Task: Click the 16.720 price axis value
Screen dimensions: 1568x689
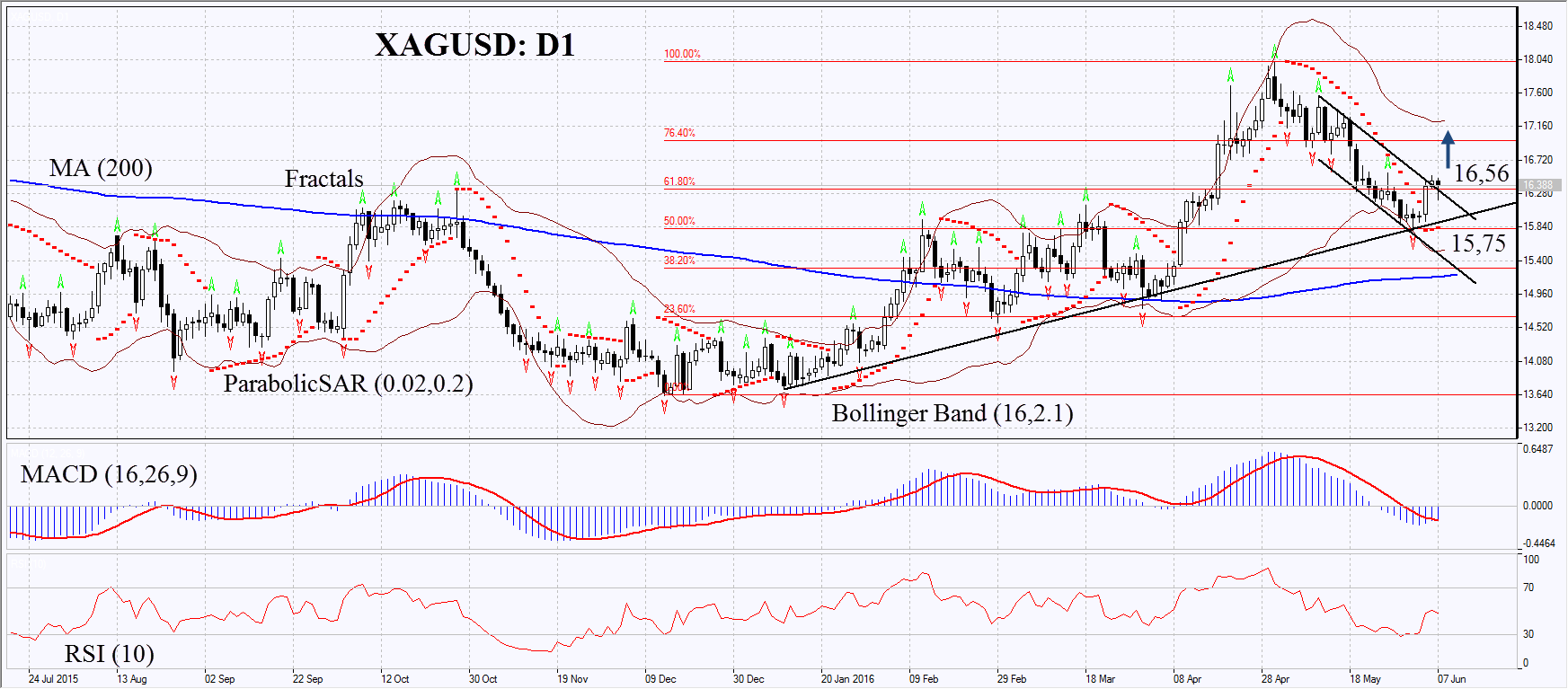Action: pos(1537,160)
